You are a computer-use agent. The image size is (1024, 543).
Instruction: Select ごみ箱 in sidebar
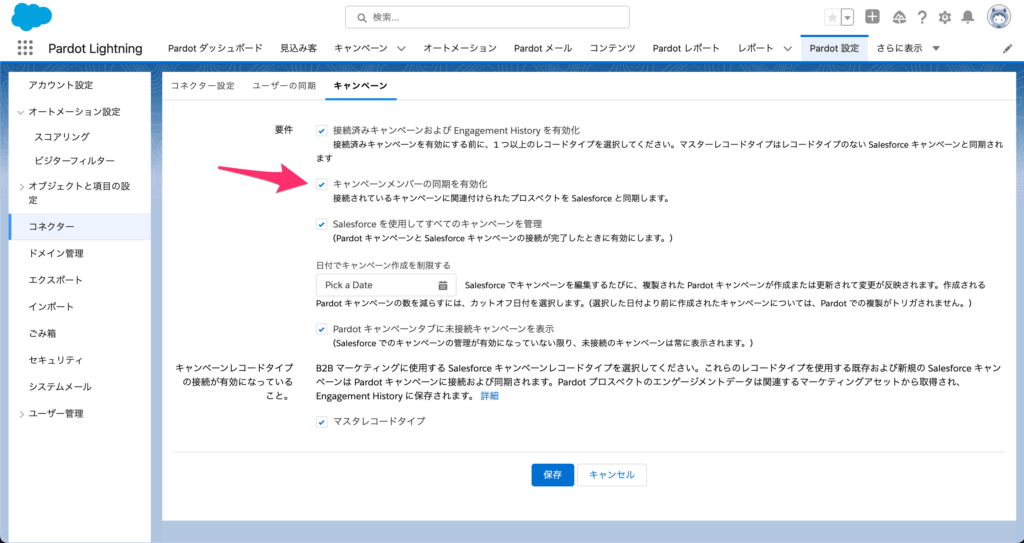[42, 334]
